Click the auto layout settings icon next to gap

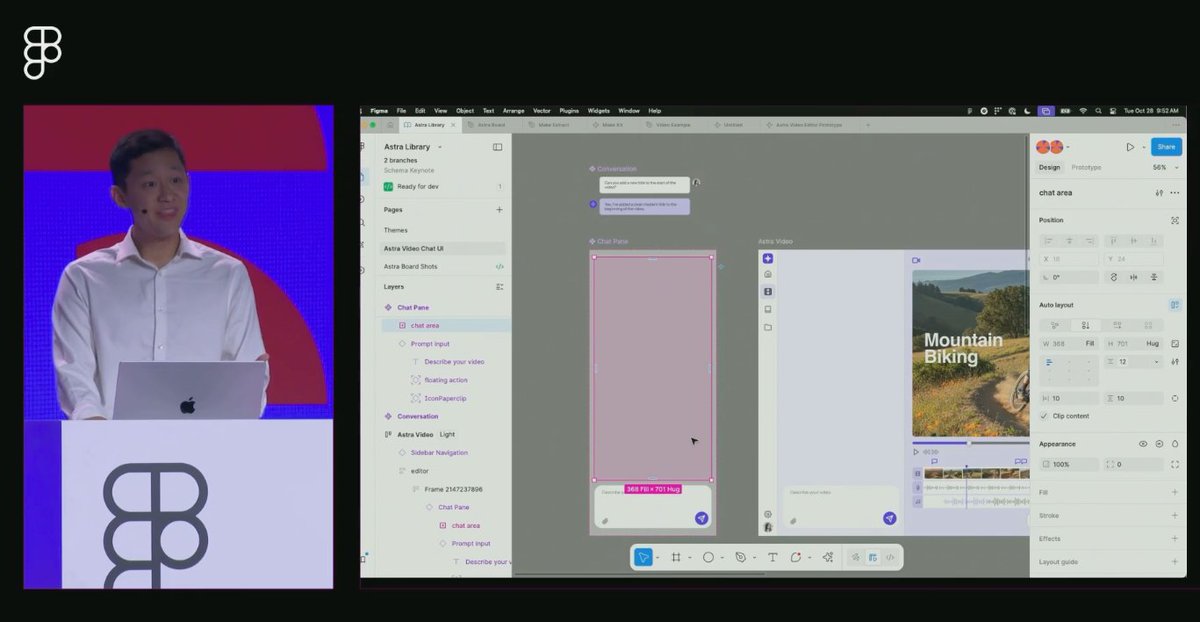coord(1175,361)
